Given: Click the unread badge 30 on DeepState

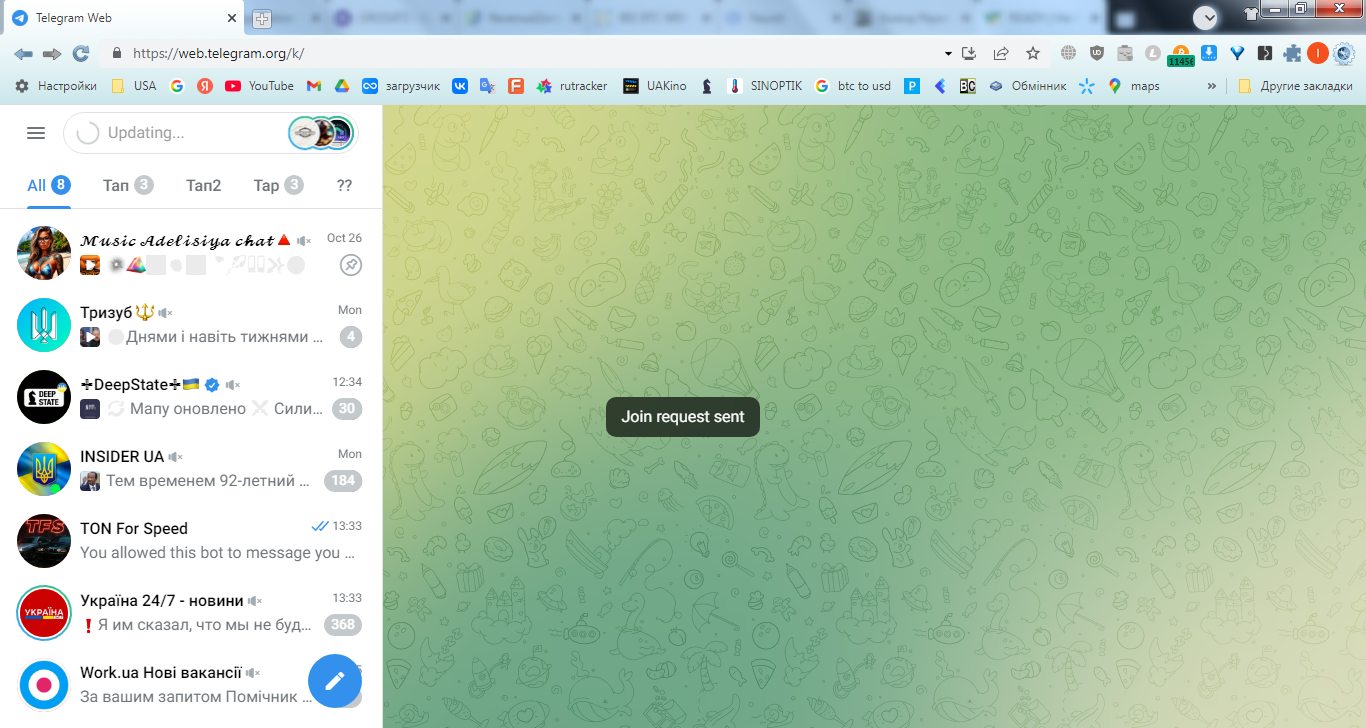Looking at the screenshot, I should click(x=347, y=409).
